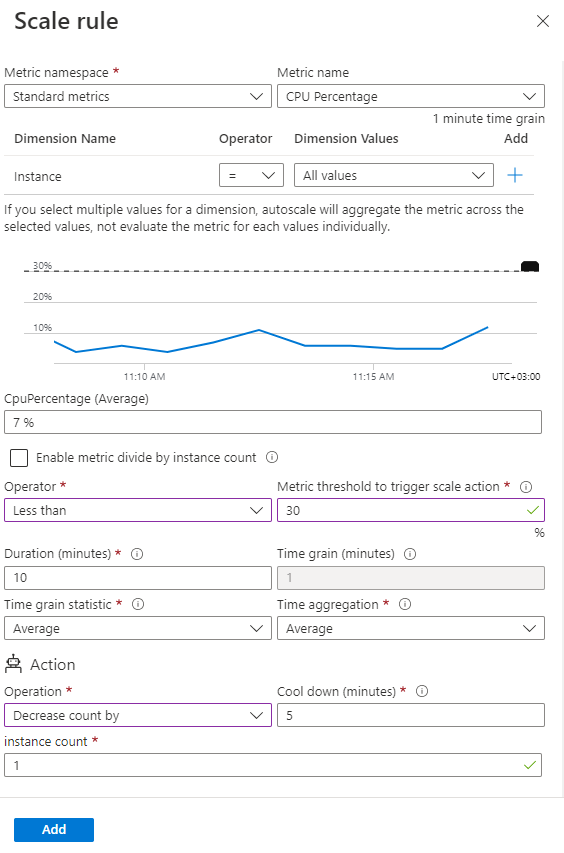Show info for Duration (minutes)
This screenshot has height=853, width=564.
click(137, 554)
